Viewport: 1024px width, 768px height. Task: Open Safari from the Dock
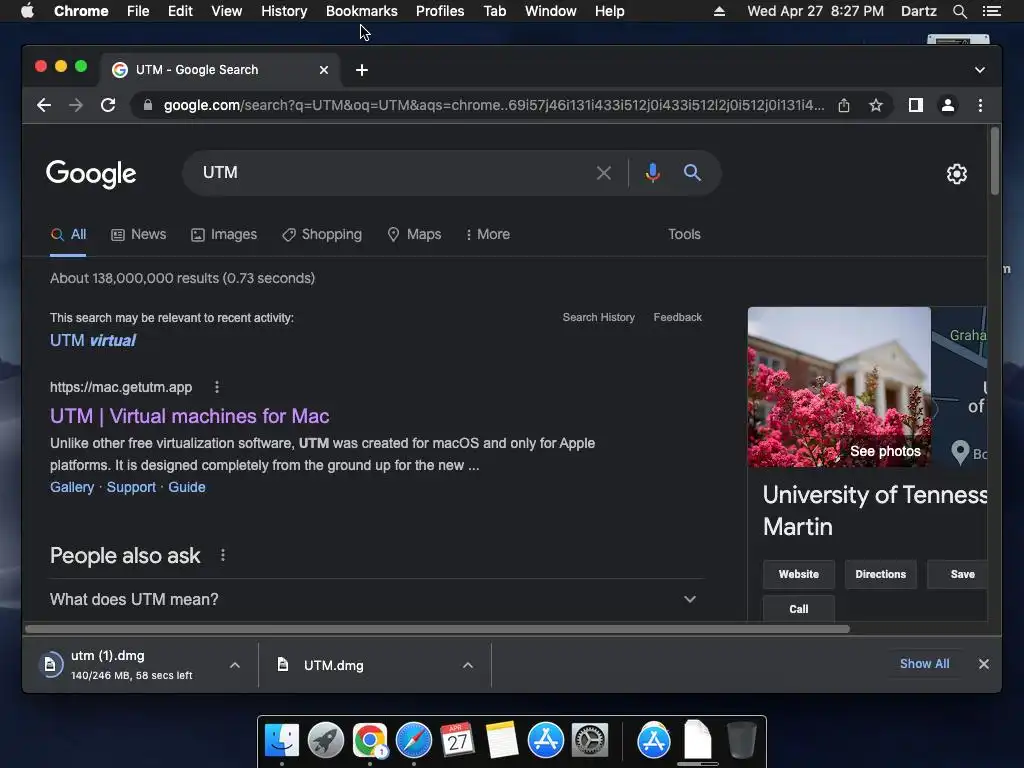click(x=413, y=741)
